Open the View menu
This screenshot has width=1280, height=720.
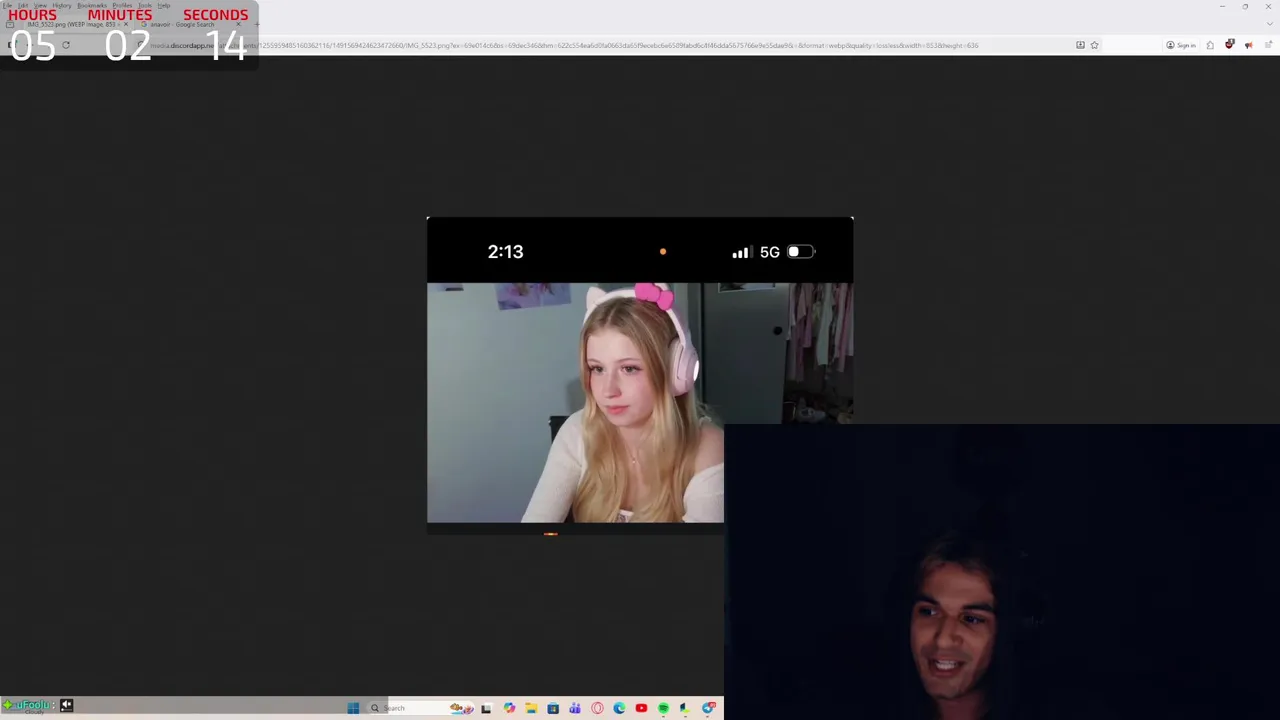(40, 5)
